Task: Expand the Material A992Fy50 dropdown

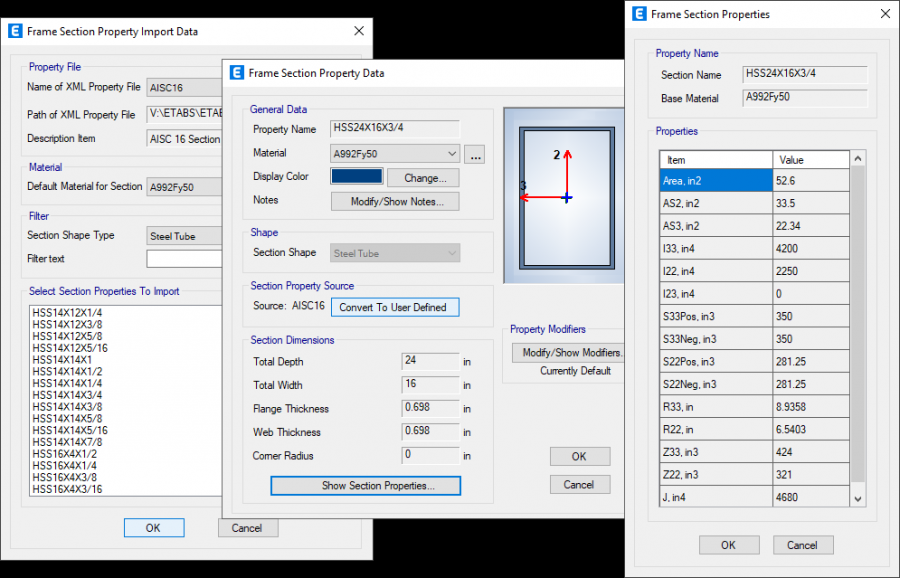Action: (x=452, y=154)
